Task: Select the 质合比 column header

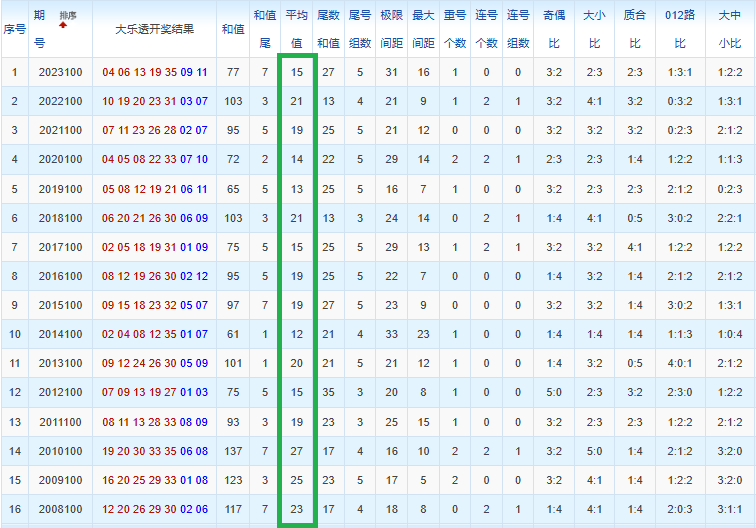Action: point(634,29)
